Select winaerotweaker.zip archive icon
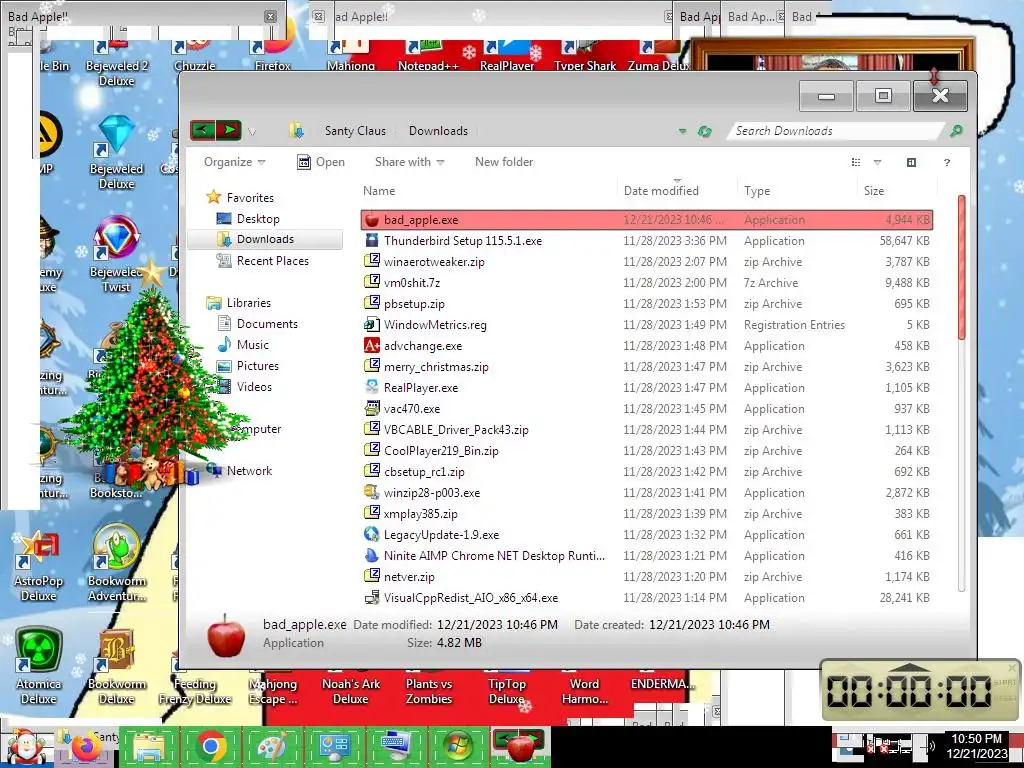Image resolution: width=1024 pixels, height=768 pixels. click(372, 261)
